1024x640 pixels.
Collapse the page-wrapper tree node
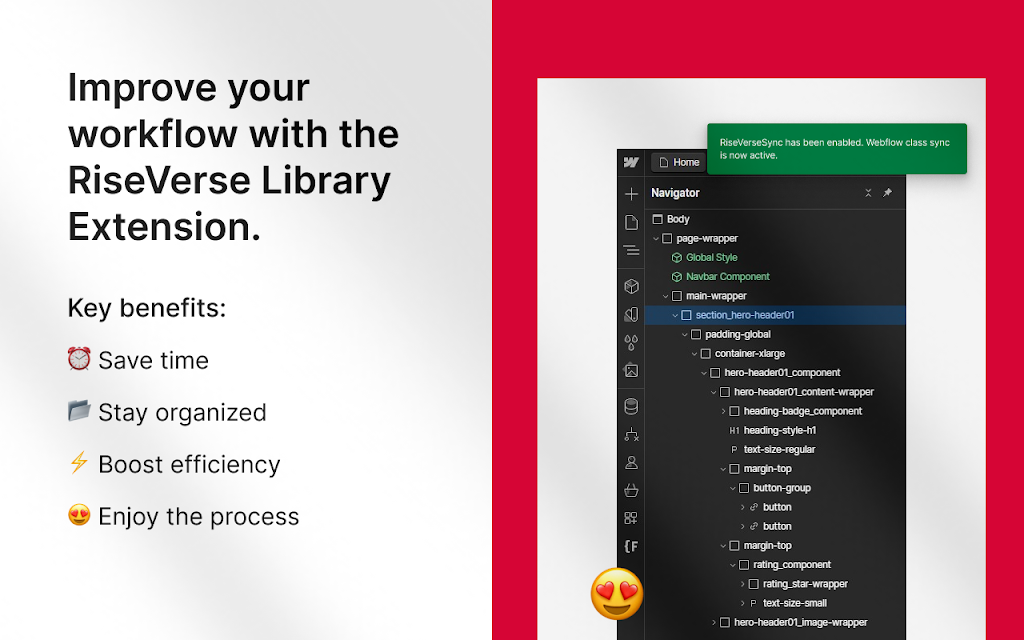[x=656, y=238]
